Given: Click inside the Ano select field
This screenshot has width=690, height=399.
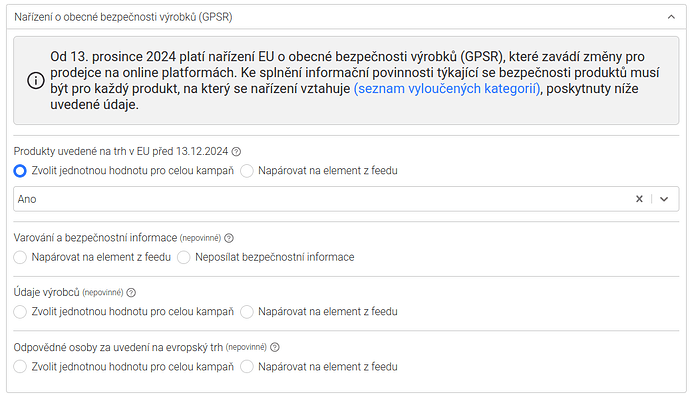Looking at the screenshot, I should point(346,199).
